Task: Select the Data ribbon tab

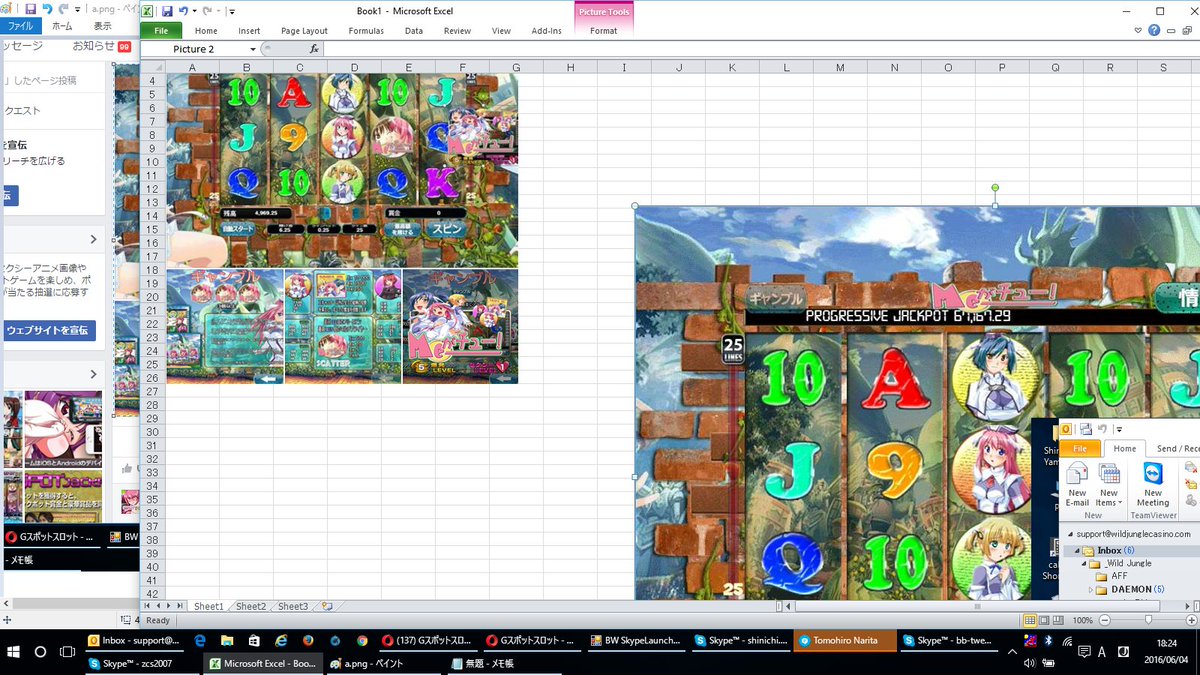Action: 413,31
